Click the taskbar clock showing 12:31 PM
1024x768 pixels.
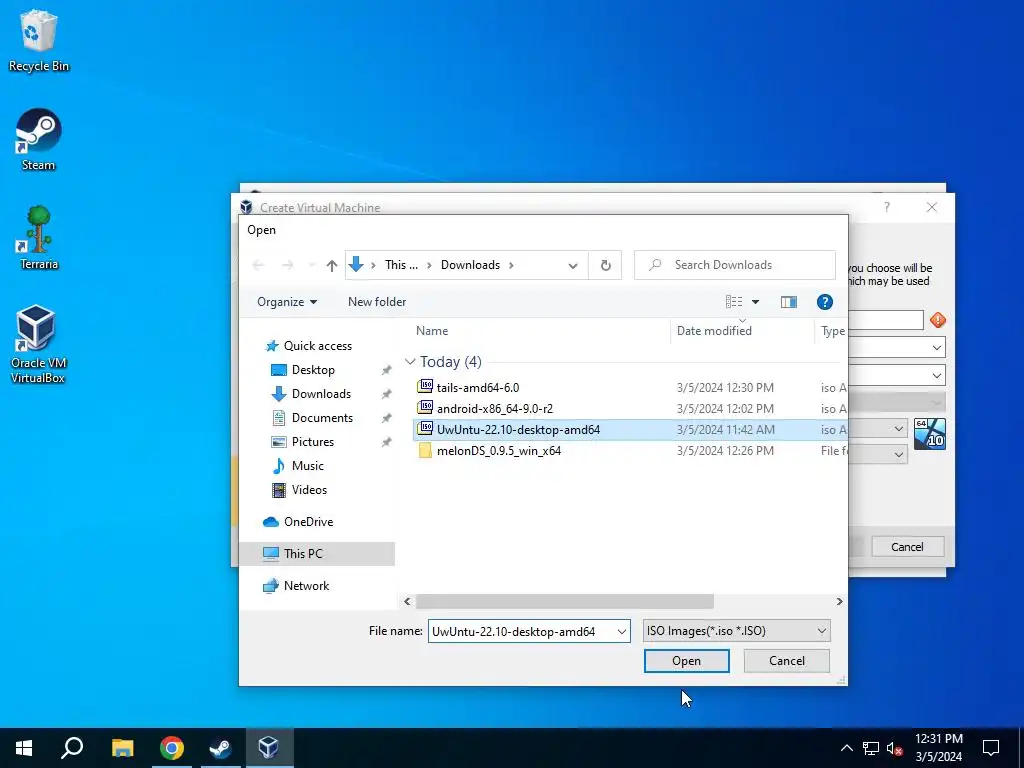tap(938, 748)
